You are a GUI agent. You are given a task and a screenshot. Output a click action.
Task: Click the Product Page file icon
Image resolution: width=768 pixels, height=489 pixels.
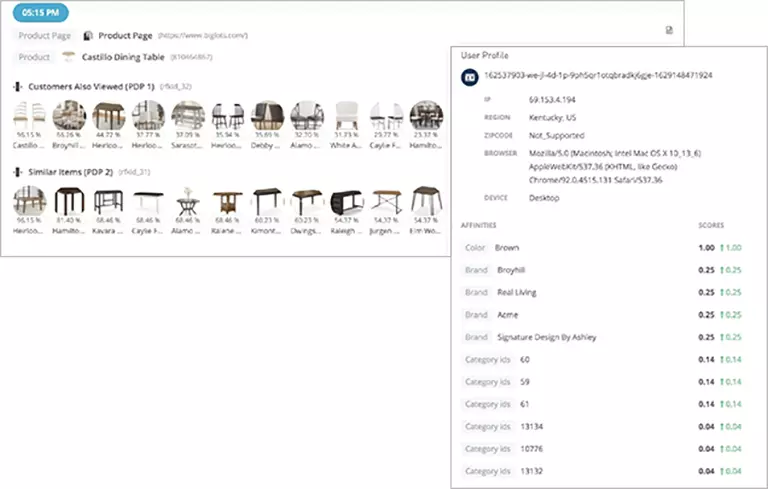[x=88, y=36]
